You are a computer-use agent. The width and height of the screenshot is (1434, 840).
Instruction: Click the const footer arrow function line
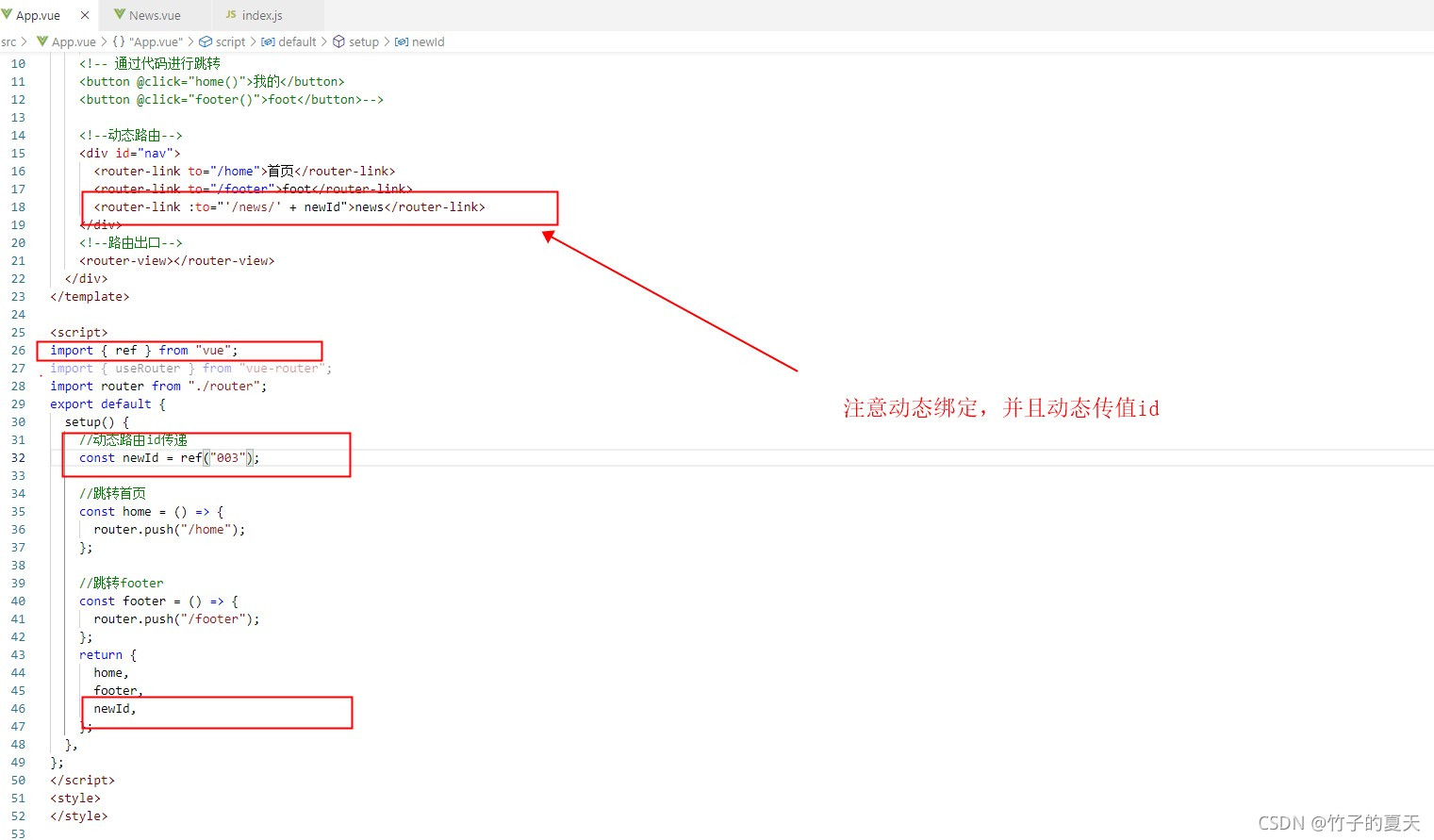coord(158,601)
